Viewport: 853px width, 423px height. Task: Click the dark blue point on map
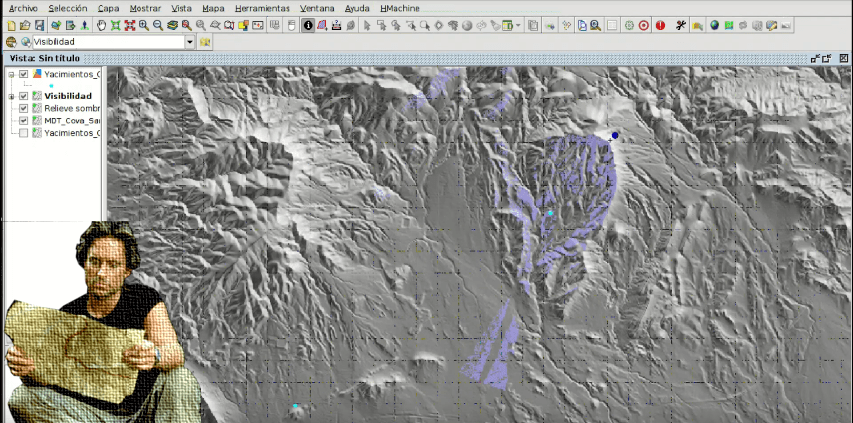coord(615,135)
